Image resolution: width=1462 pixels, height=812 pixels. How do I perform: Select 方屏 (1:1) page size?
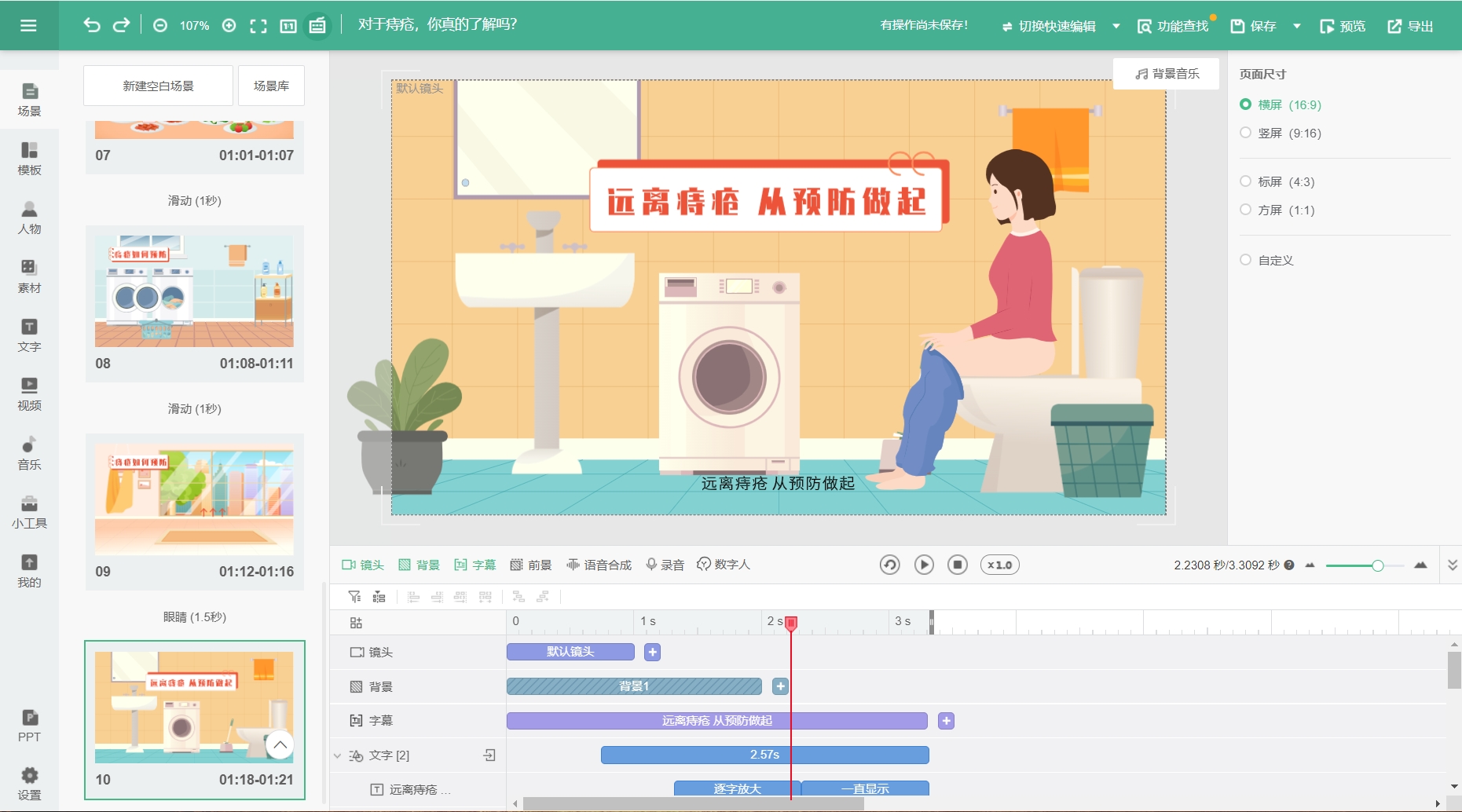[1277, 210]
